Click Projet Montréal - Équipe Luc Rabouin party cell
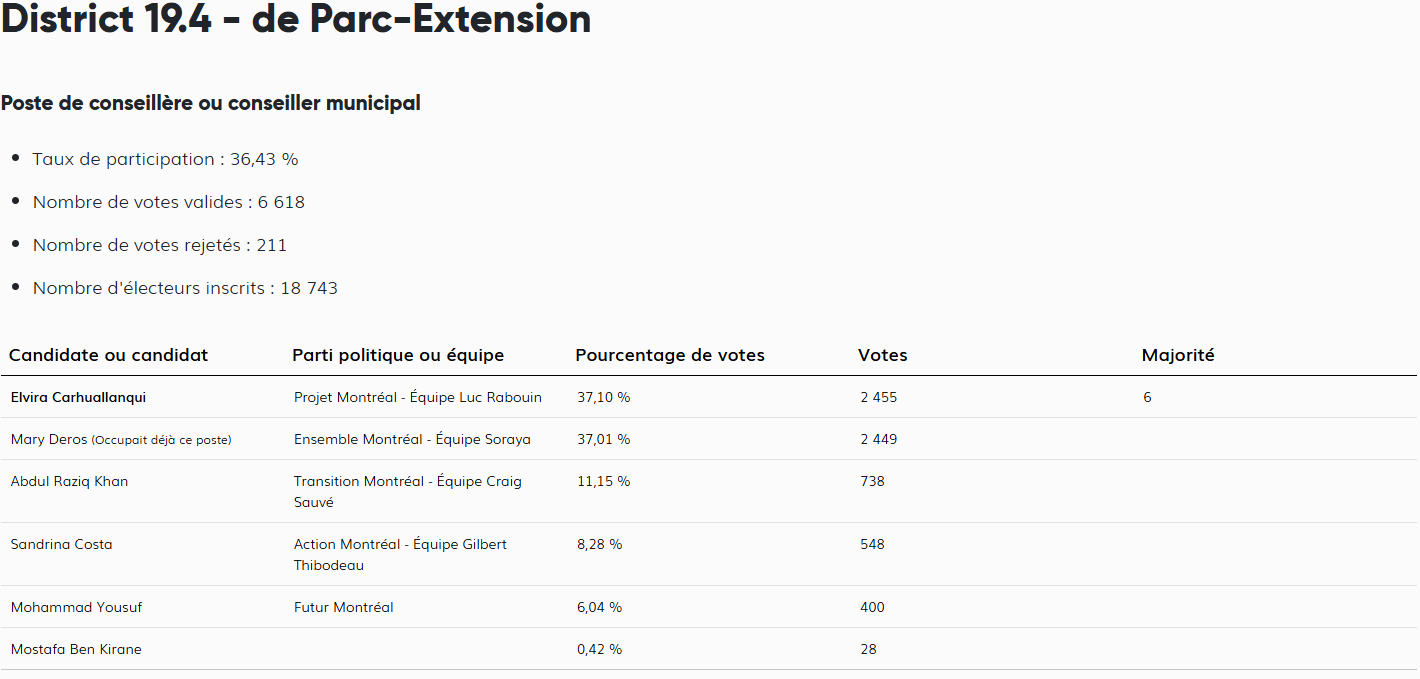This screenshot has height=679, width=1420. tap(418, 397)
